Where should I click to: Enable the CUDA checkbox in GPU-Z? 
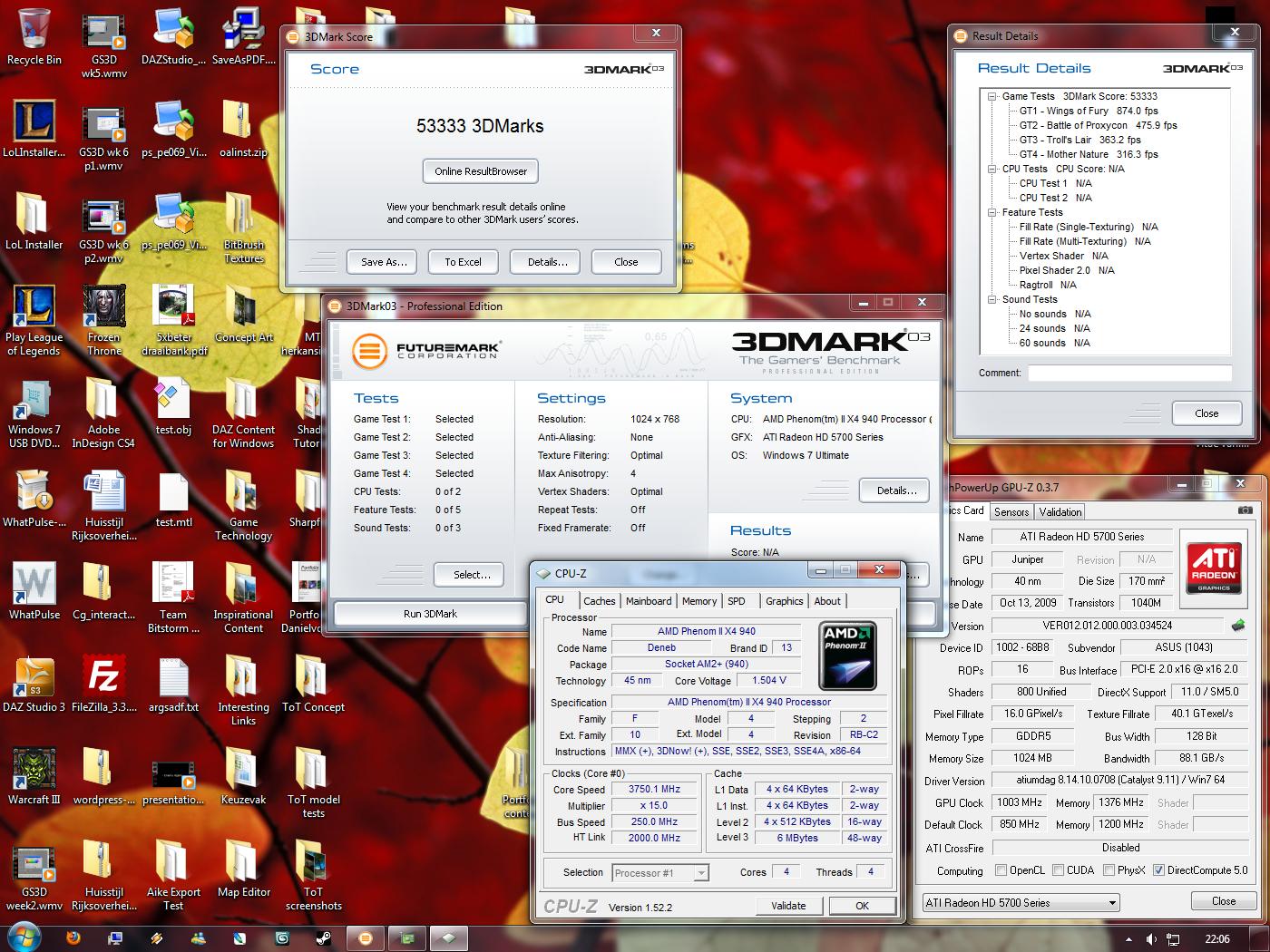pos(1058,870)
